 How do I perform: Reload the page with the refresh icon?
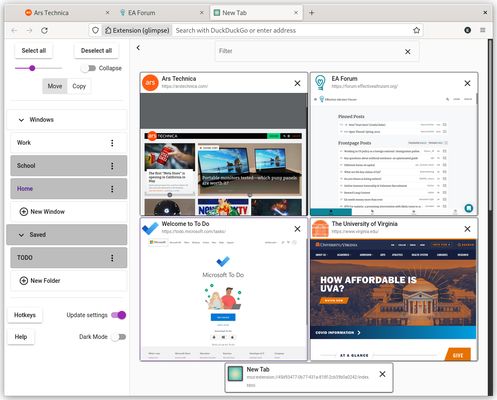pyautogui.click(x=44, y=30)
